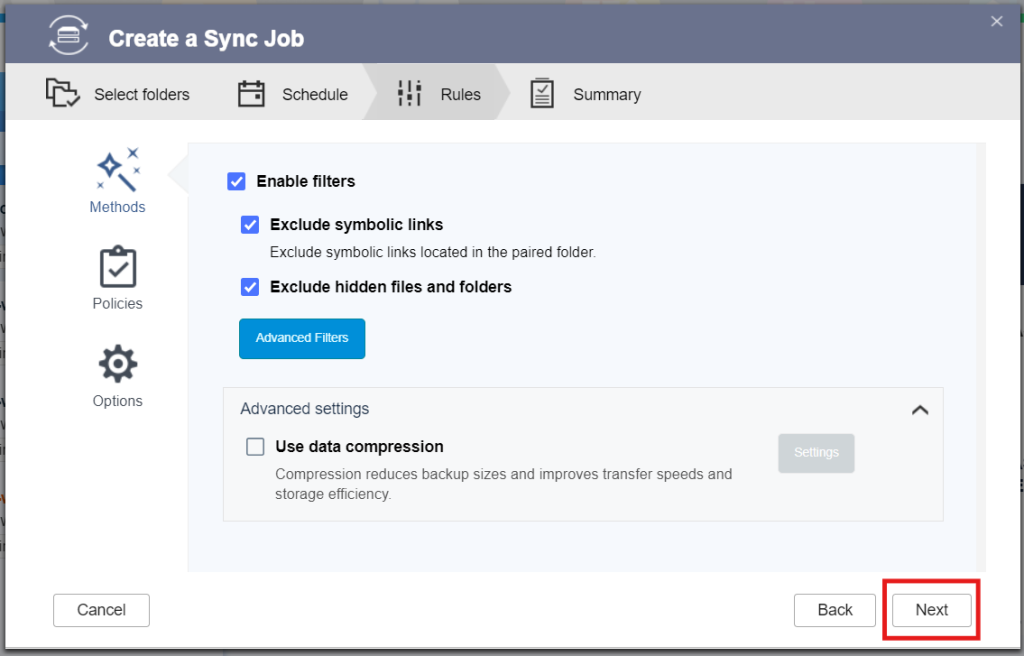Open the Options gear icon
The width and height of the screenshot is (1024, 656).
117,363
